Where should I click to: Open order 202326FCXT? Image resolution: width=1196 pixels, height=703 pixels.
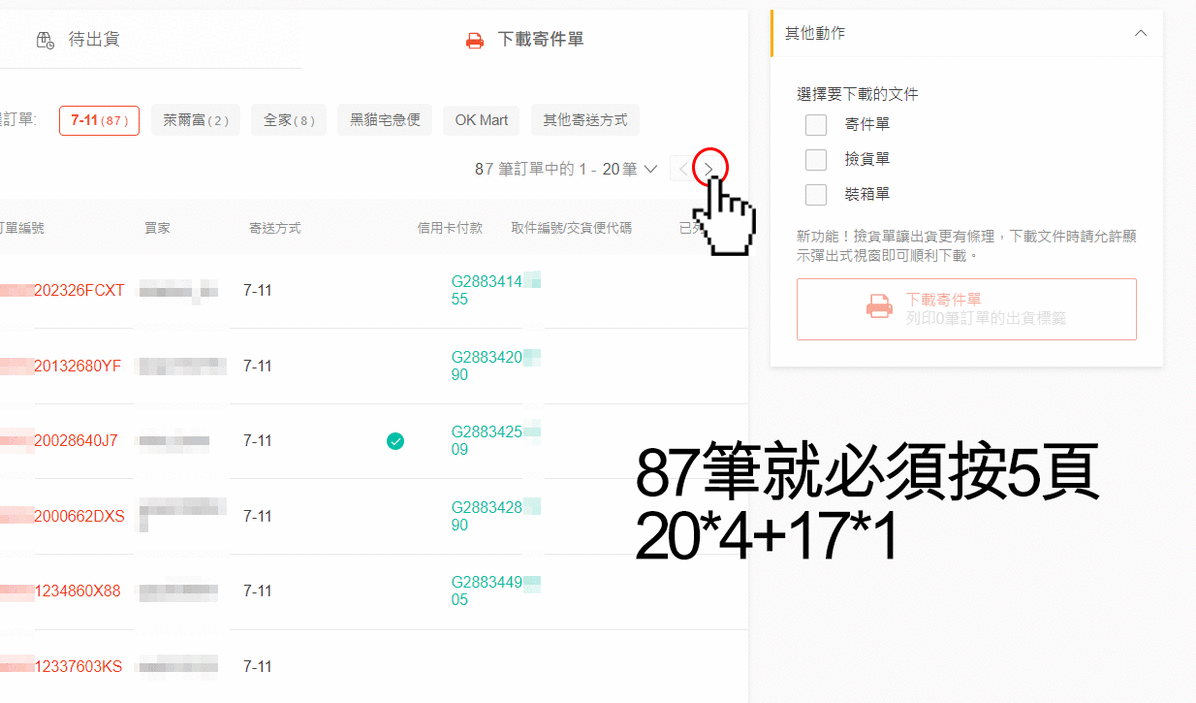tap(79, 291)
